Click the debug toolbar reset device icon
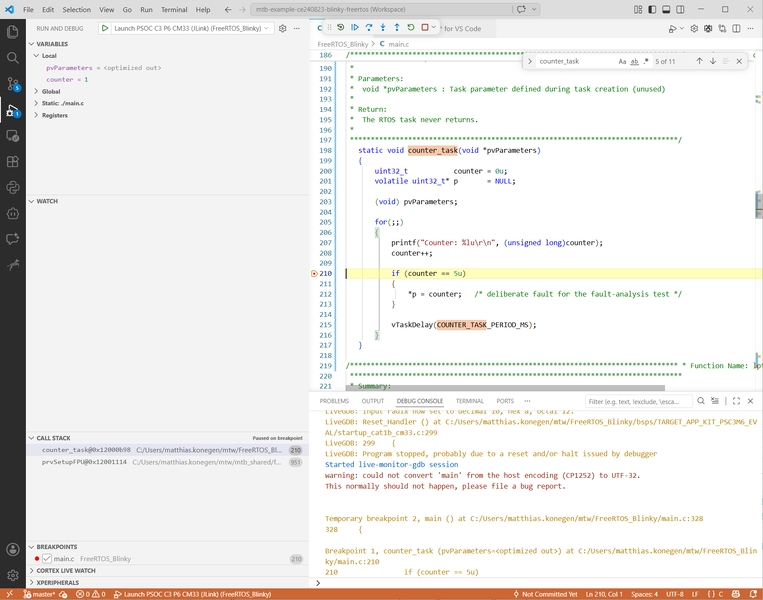Screen dimensions: 763x600 [x=341, y=28]
